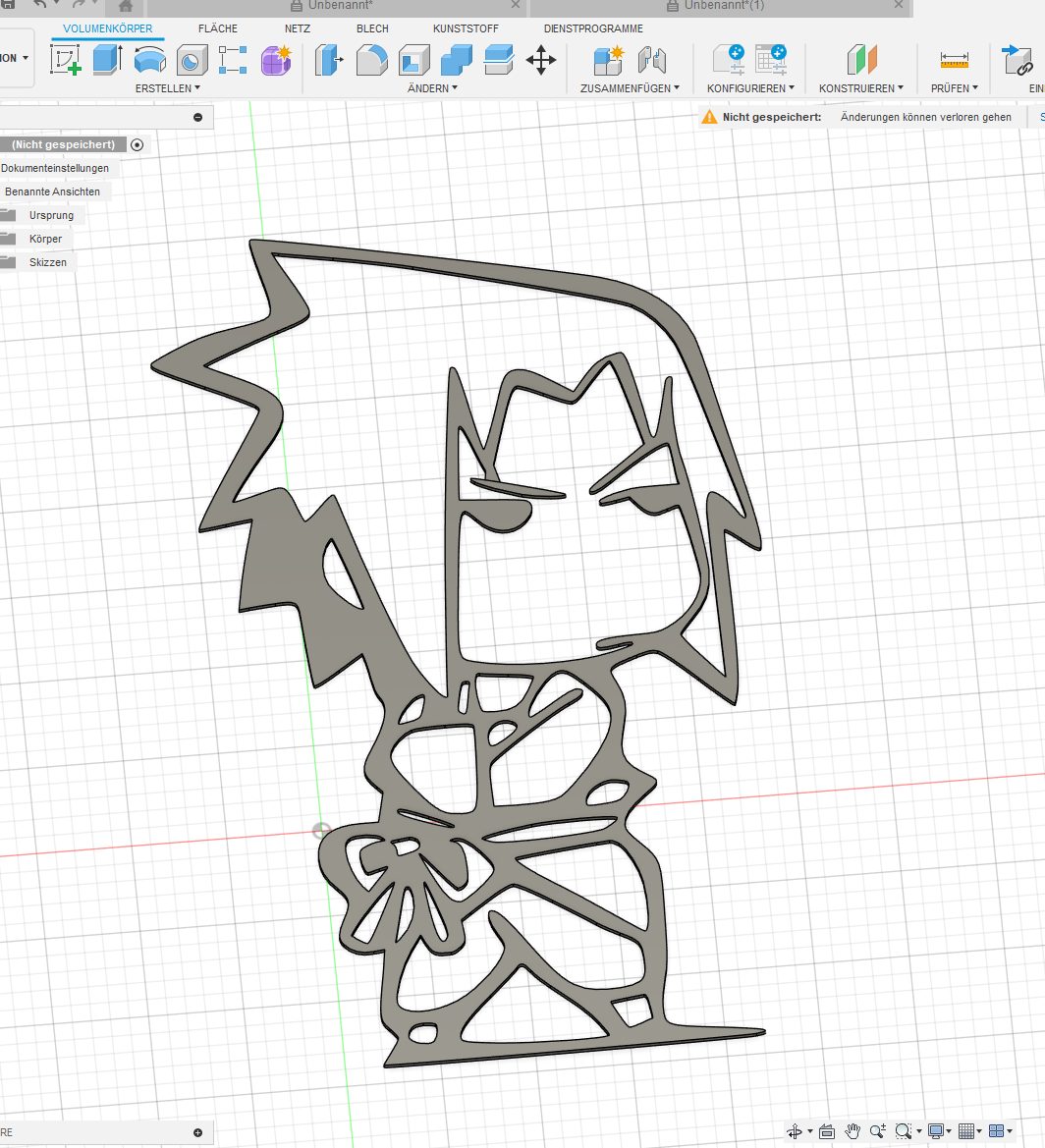Collapse the browser panel minus button

click(197, 117)
